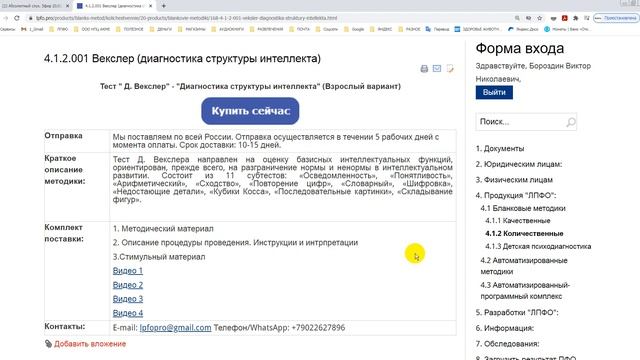The image size is (640, 360).
Task: Close the active 4.1.2.001 Векслер tab
Action: 150,6
